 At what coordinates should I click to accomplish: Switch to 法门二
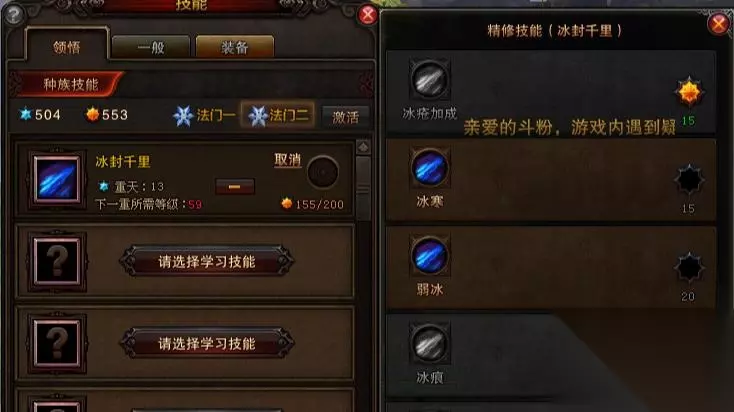pos(278,115)
